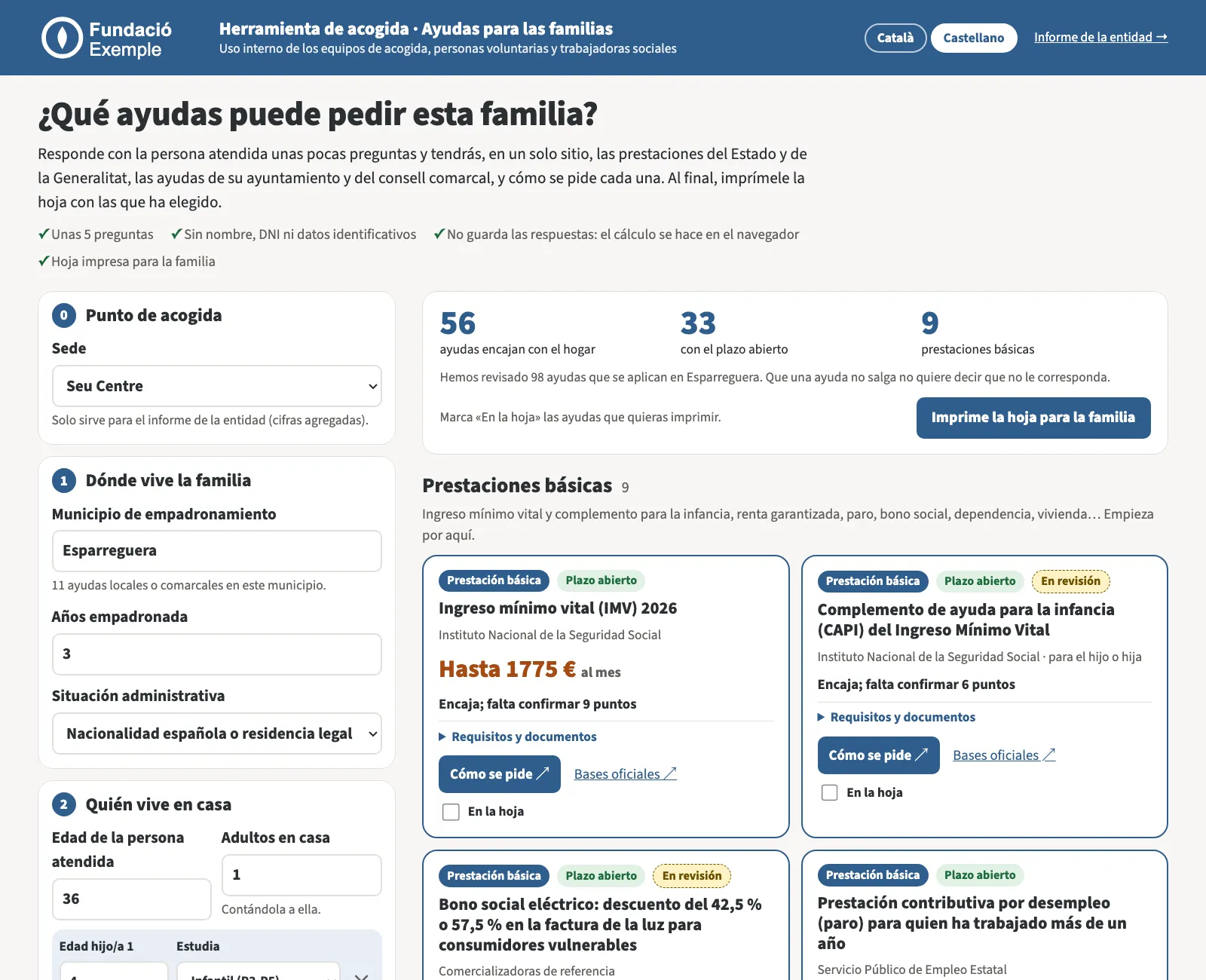Select the Castellano language option
Screen dimensions: 1206x980
(973, 38)
